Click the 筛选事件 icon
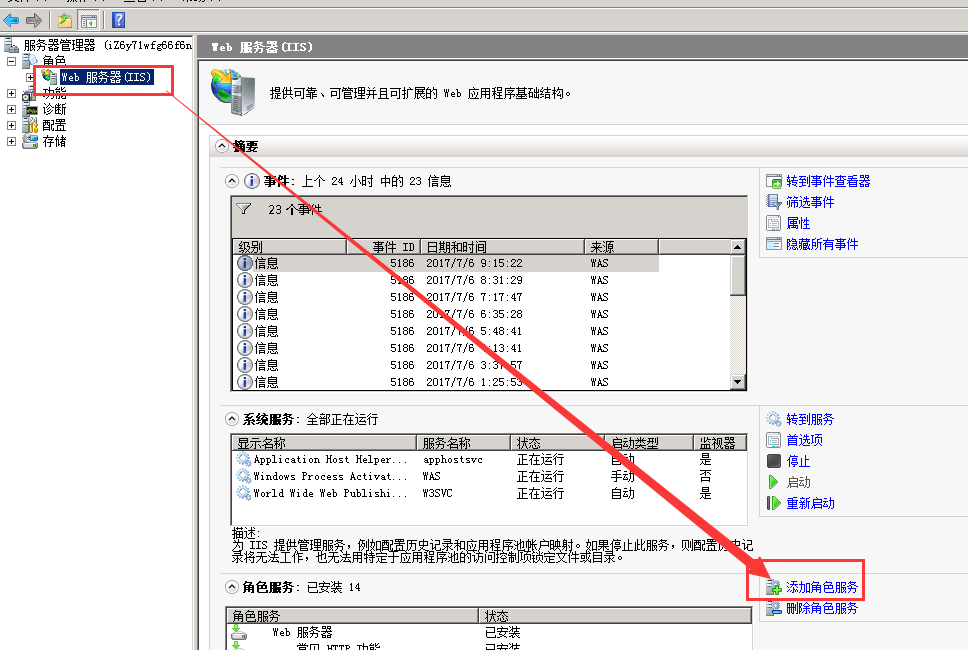This screenshot has width=968, height=650. click(774, 202)
